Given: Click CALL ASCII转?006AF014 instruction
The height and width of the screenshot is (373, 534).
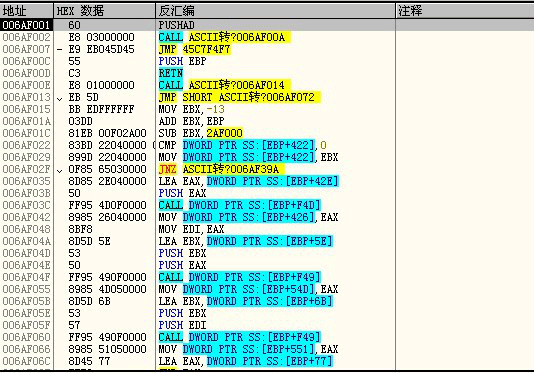Looking at the screenshot, I should tap(224, 85).
